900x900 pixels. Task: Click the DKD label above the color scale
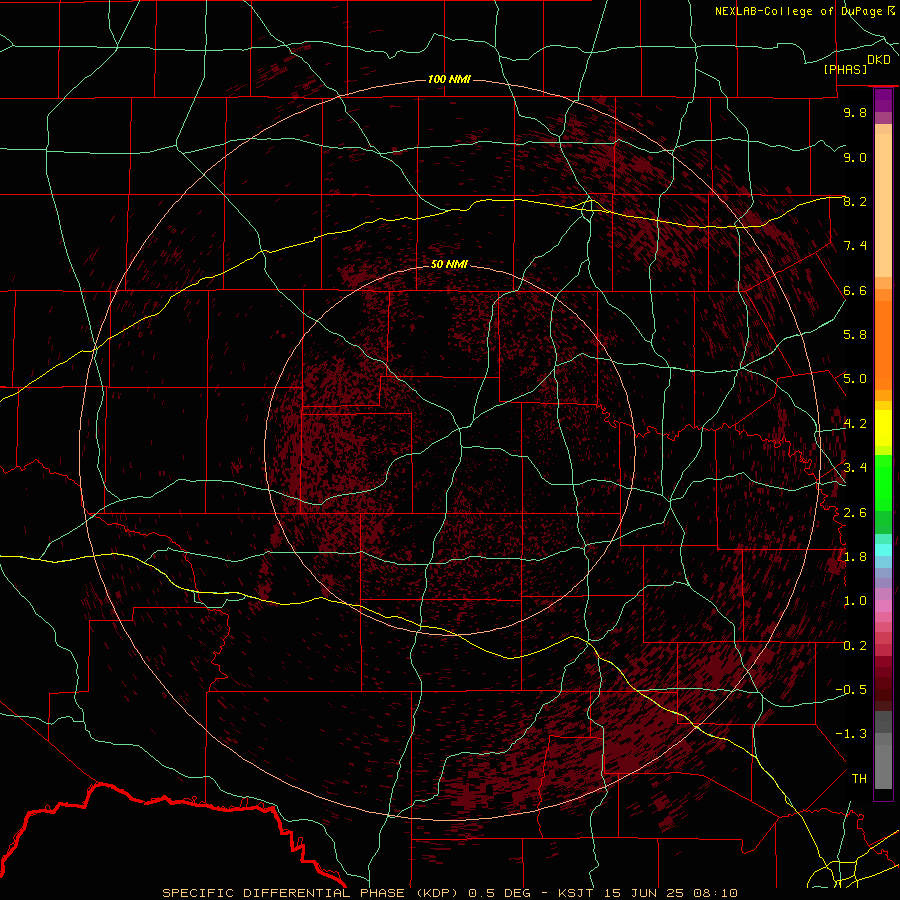(x=879, y=60)
